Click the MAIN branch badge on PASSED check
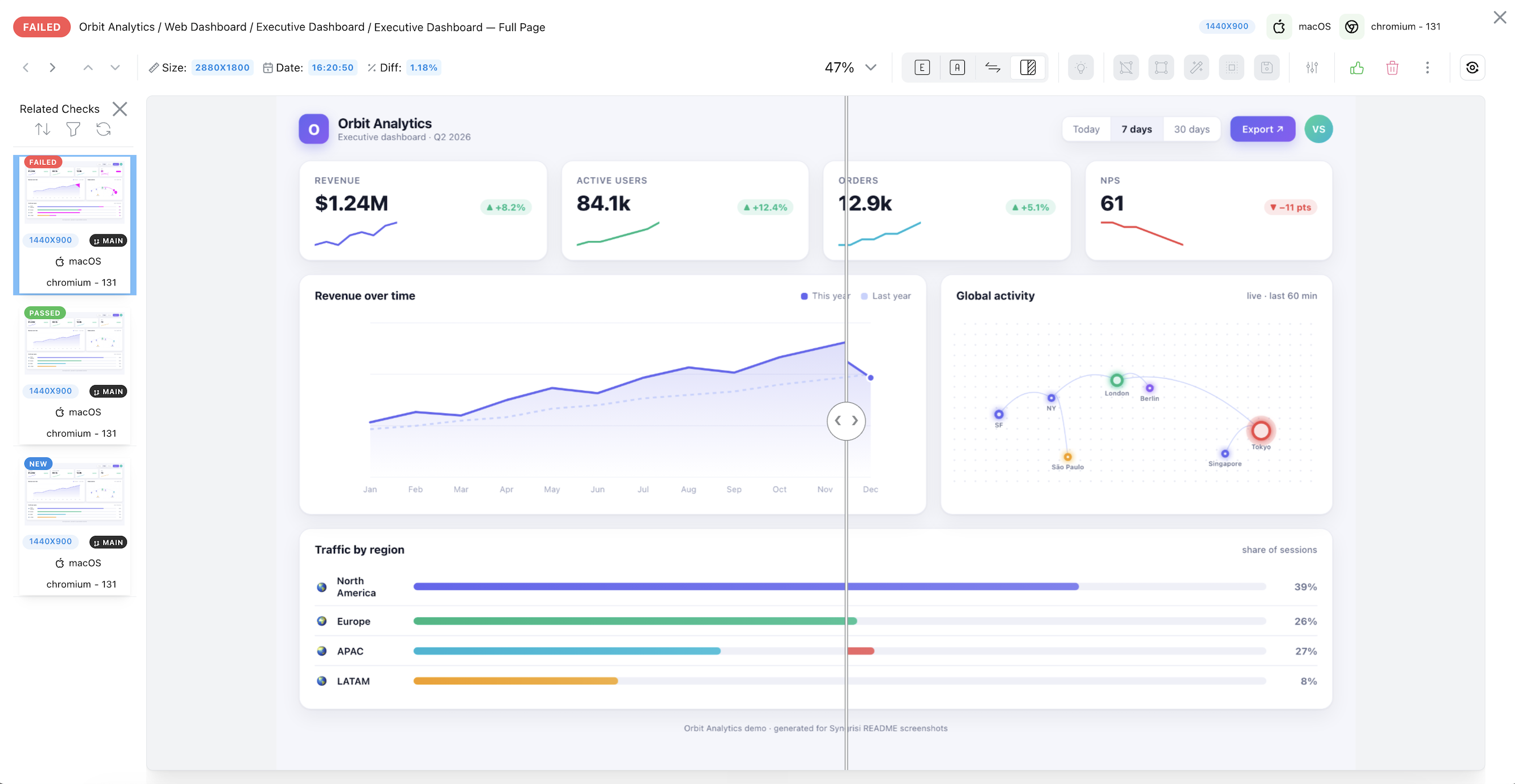1515x784 pixels. point(108,391)
